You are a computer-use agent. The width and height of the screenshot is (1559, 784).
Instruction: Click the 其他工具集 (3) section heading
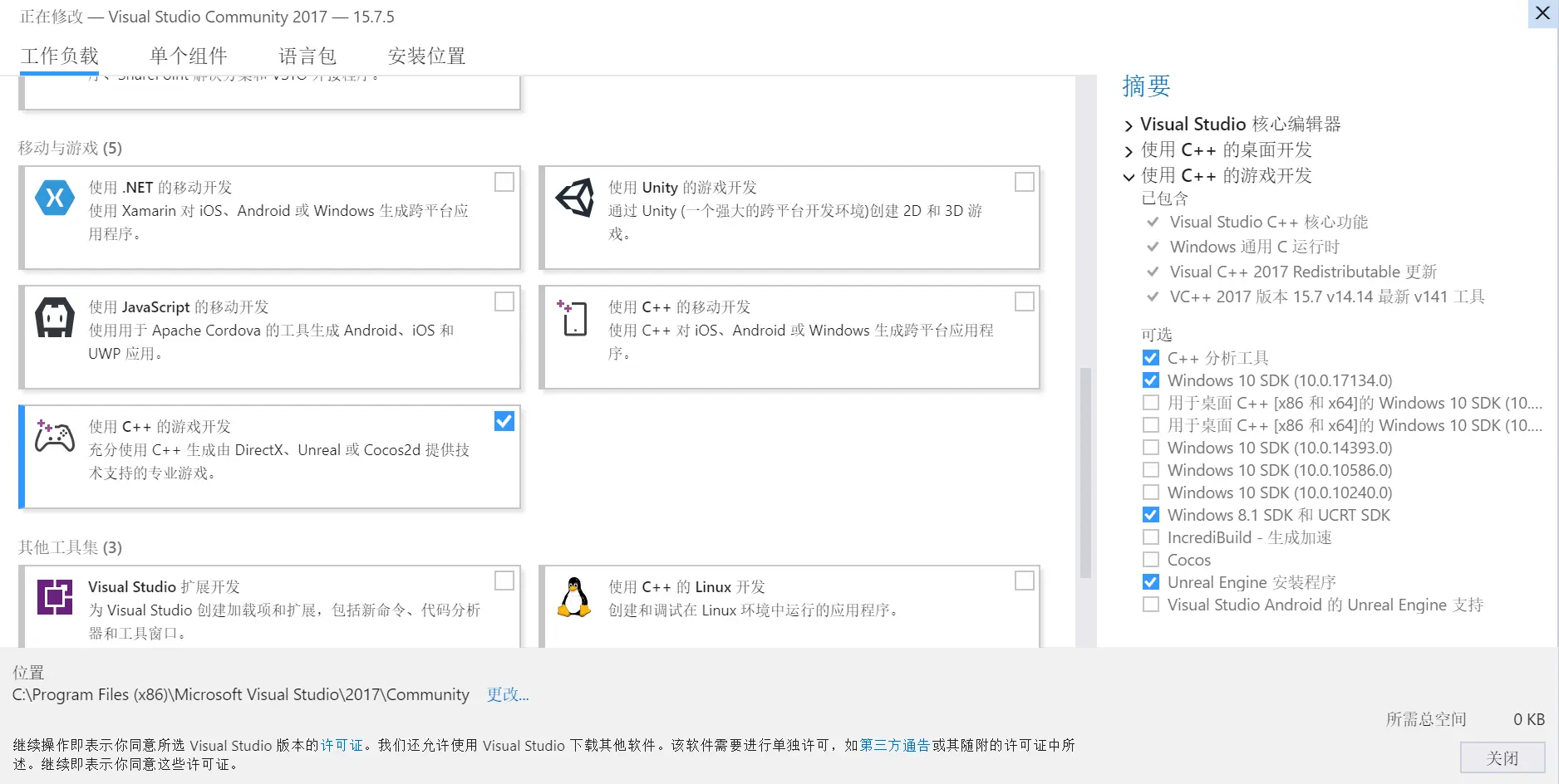point(71,547)
